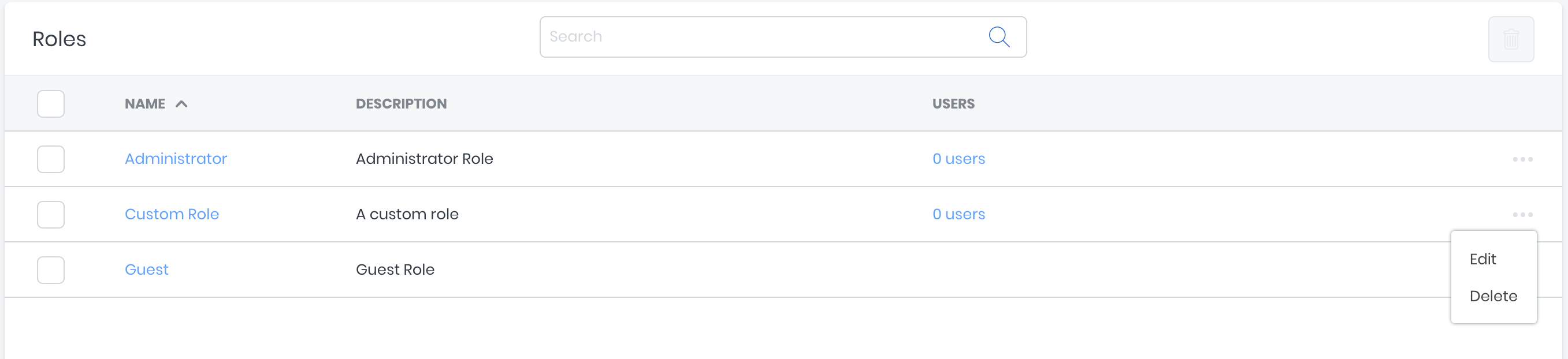Screen dimensions: 1568x359
Task: Check the Custom Role checkbox
Action: [50, 215]
